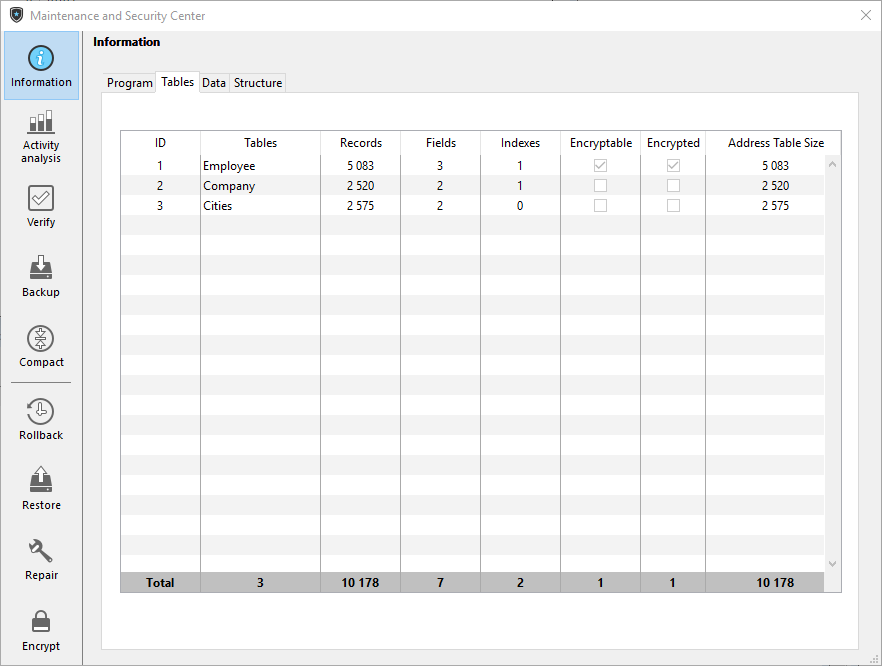
Task: Toggle Encrypted checkbox for Company row
Action: coord(673,186)
